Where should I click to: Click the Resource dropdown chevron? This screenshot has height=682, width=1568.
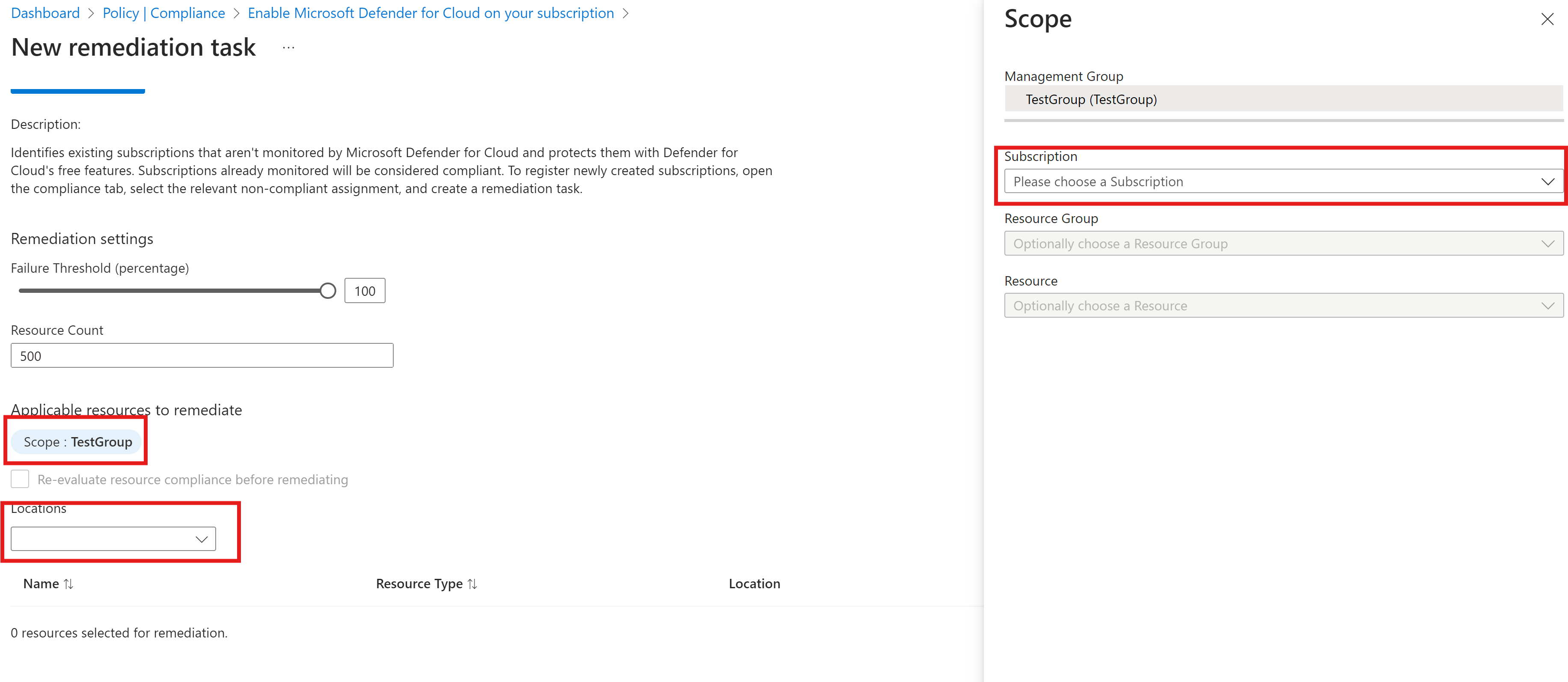(1547, 306)
